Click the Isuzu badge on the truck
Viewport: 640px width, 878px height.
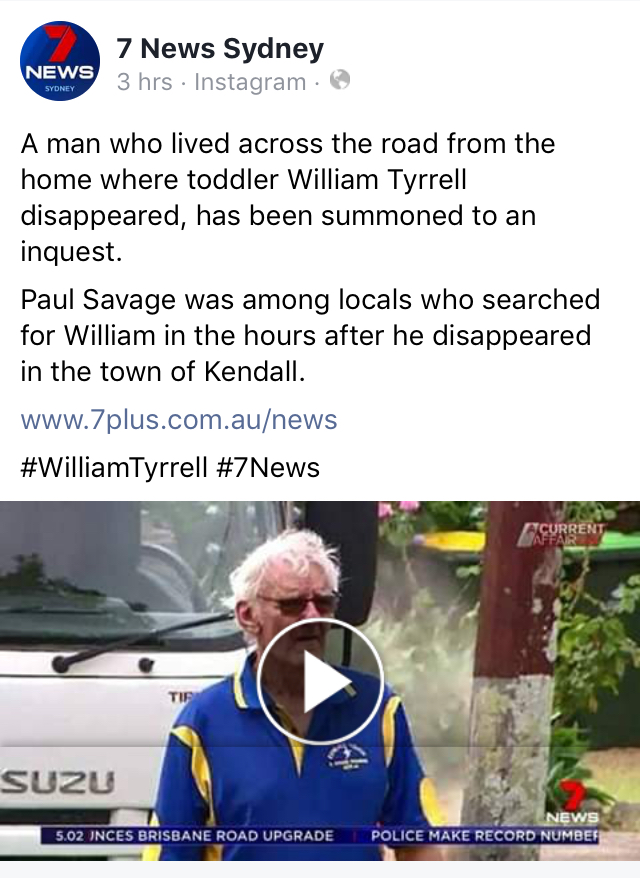click(57, 782)
